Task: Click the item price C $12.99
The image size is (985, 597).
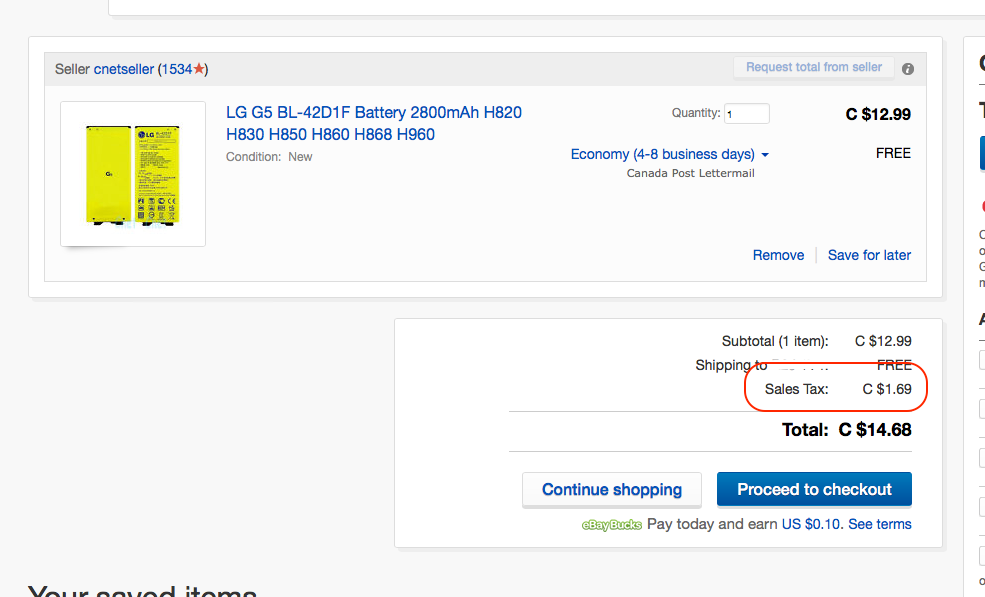Action: tap(878, 114)
